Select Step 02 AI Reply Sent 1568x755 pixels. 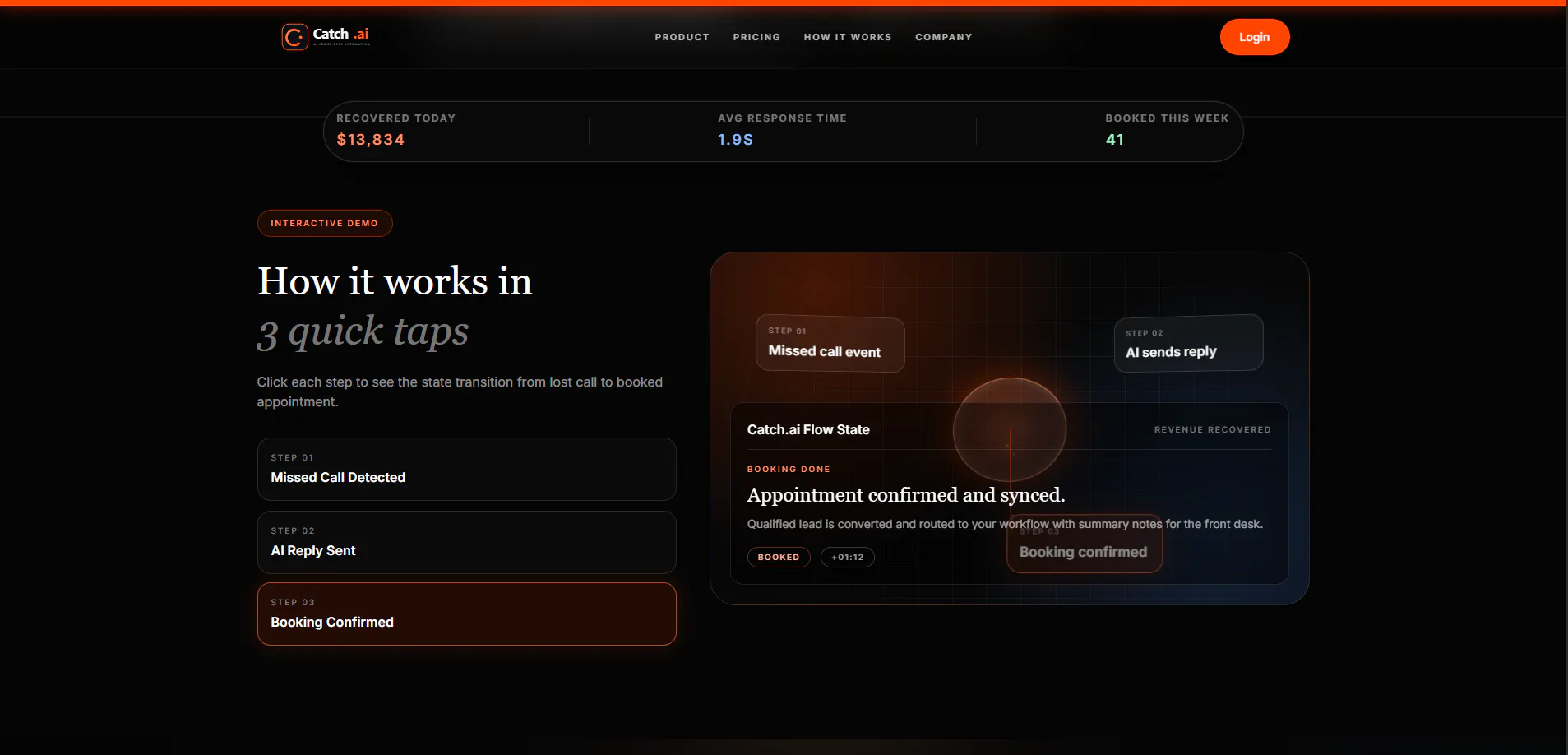[467, 542]
